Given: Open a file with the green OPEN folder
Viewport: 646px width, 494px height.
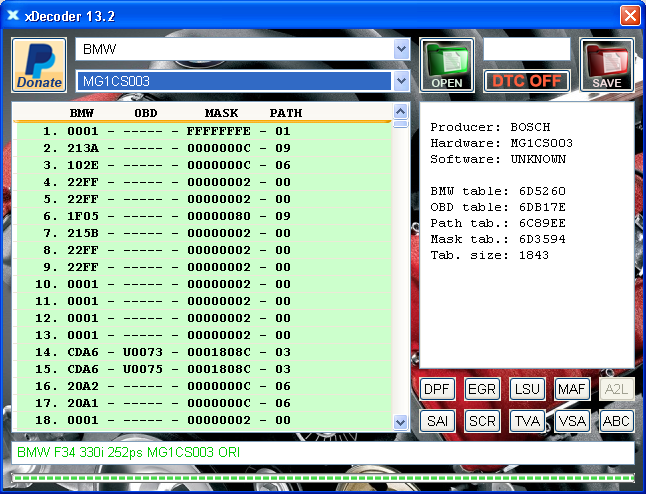Looking at the screenshot, I should tap(447, 65).
